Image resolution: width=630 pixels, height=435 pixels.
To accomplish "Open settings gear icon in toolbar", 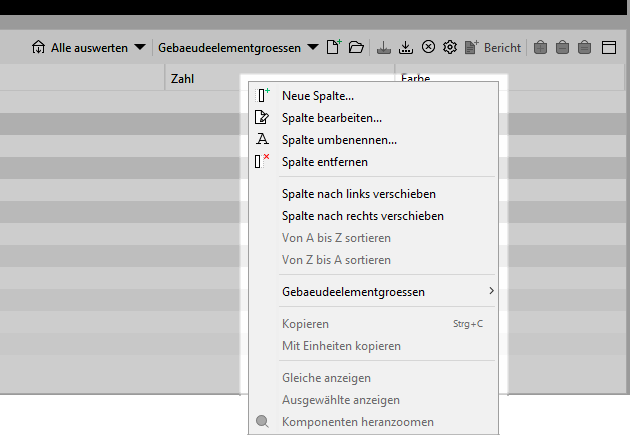I will (x=450, y=47).
